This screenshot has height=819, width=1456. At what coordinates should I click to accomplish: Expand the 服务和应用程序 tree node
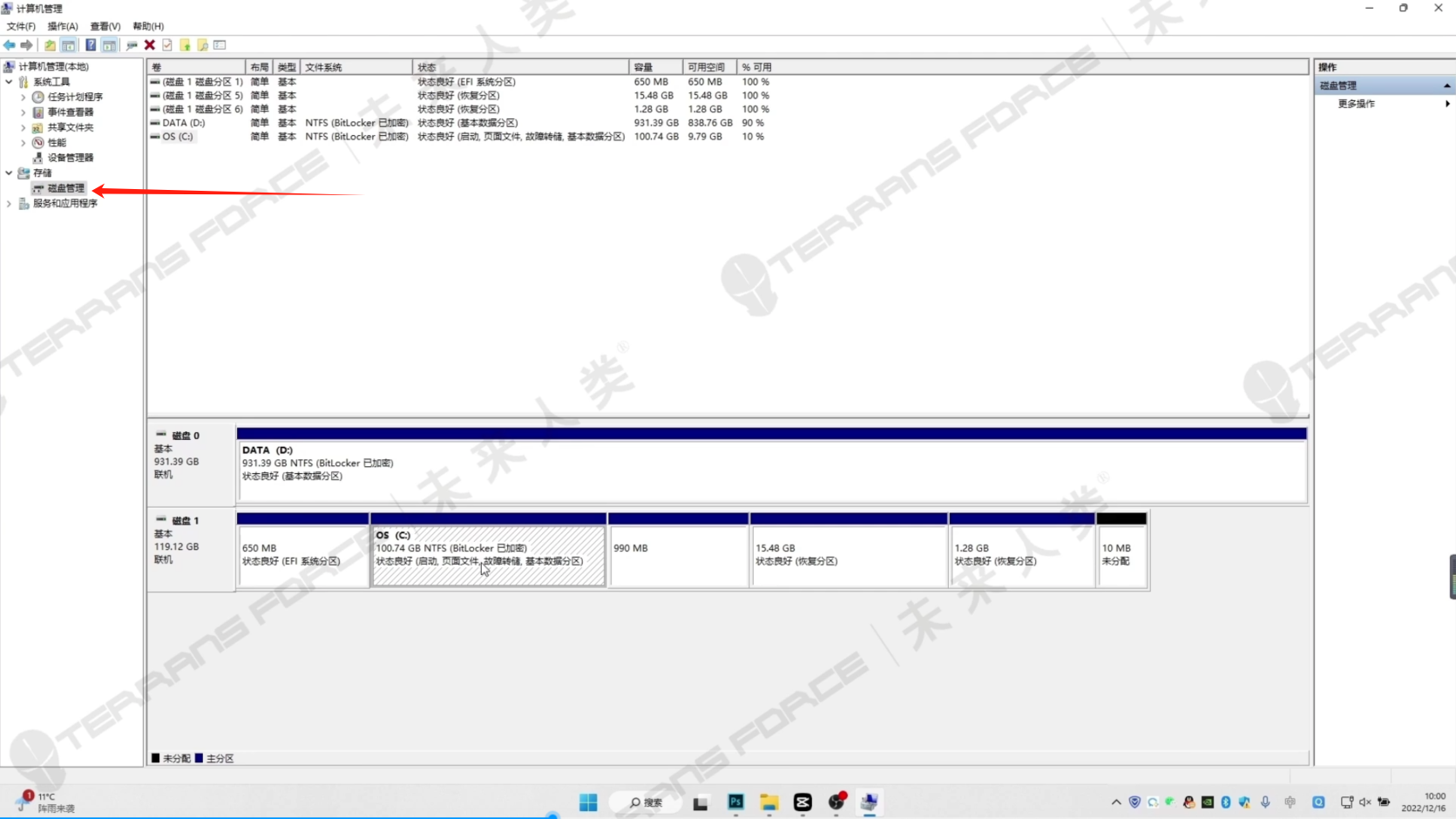[10, 203]
